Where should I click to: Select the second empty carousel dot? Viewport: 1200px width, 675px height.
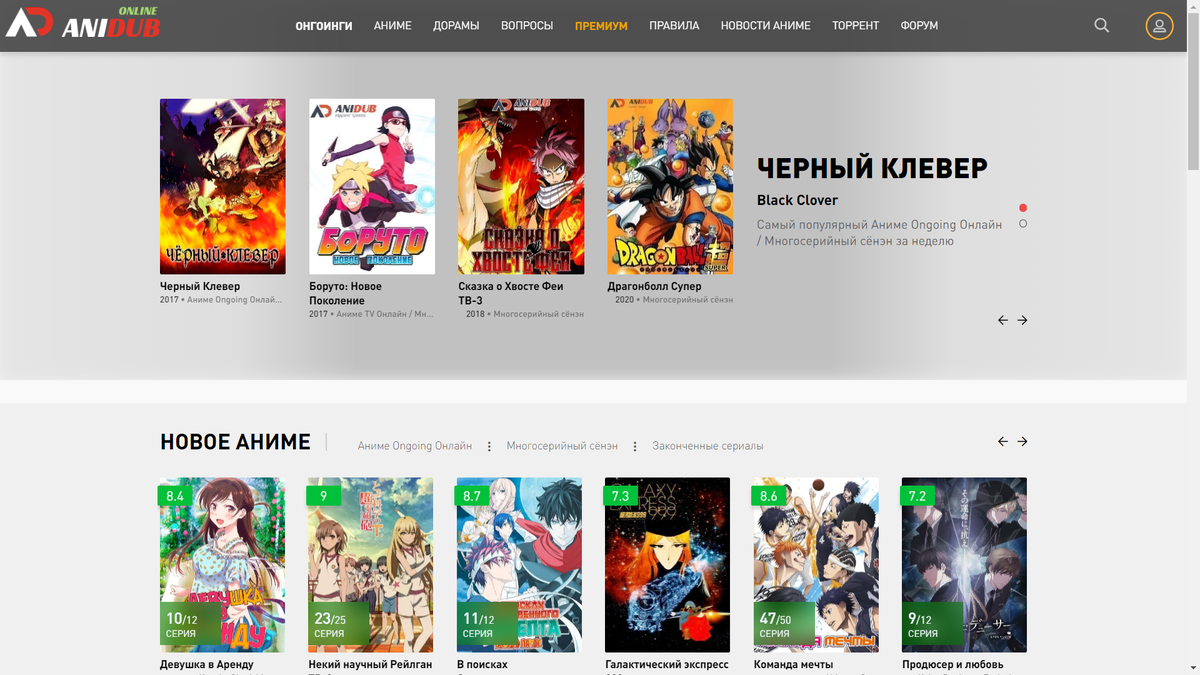(x=1023, y=224)
